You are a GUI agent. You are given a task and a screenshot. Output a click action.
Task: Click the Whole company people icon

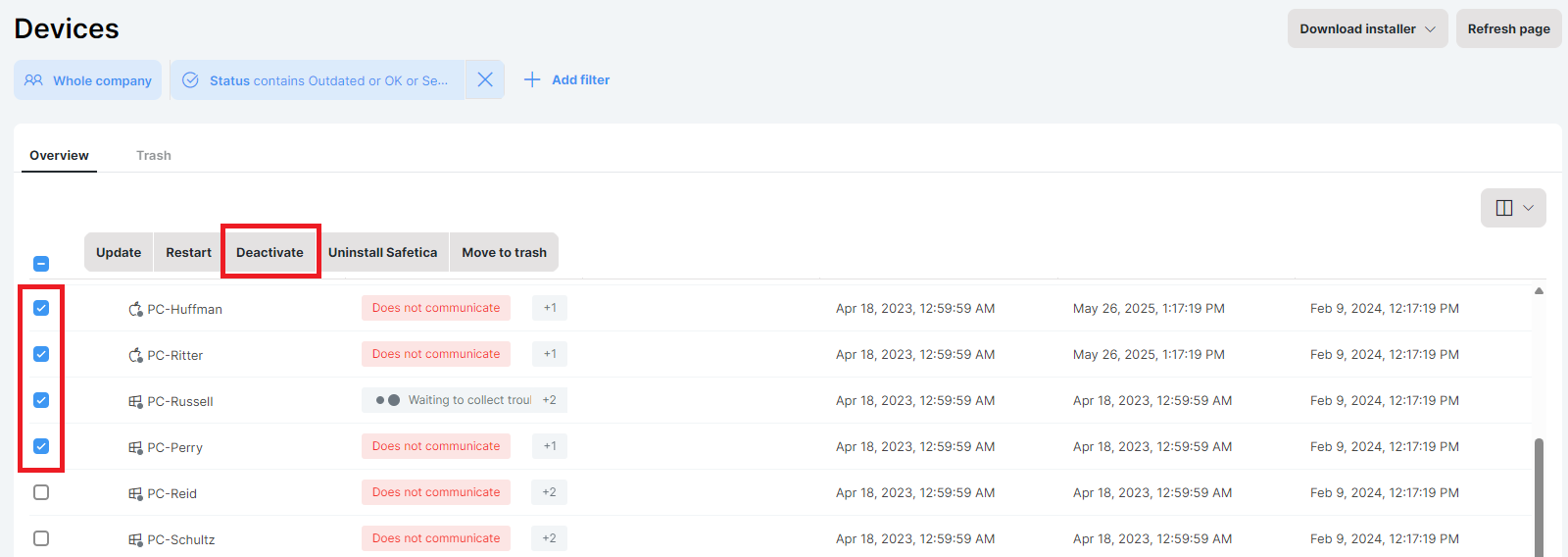33,80
